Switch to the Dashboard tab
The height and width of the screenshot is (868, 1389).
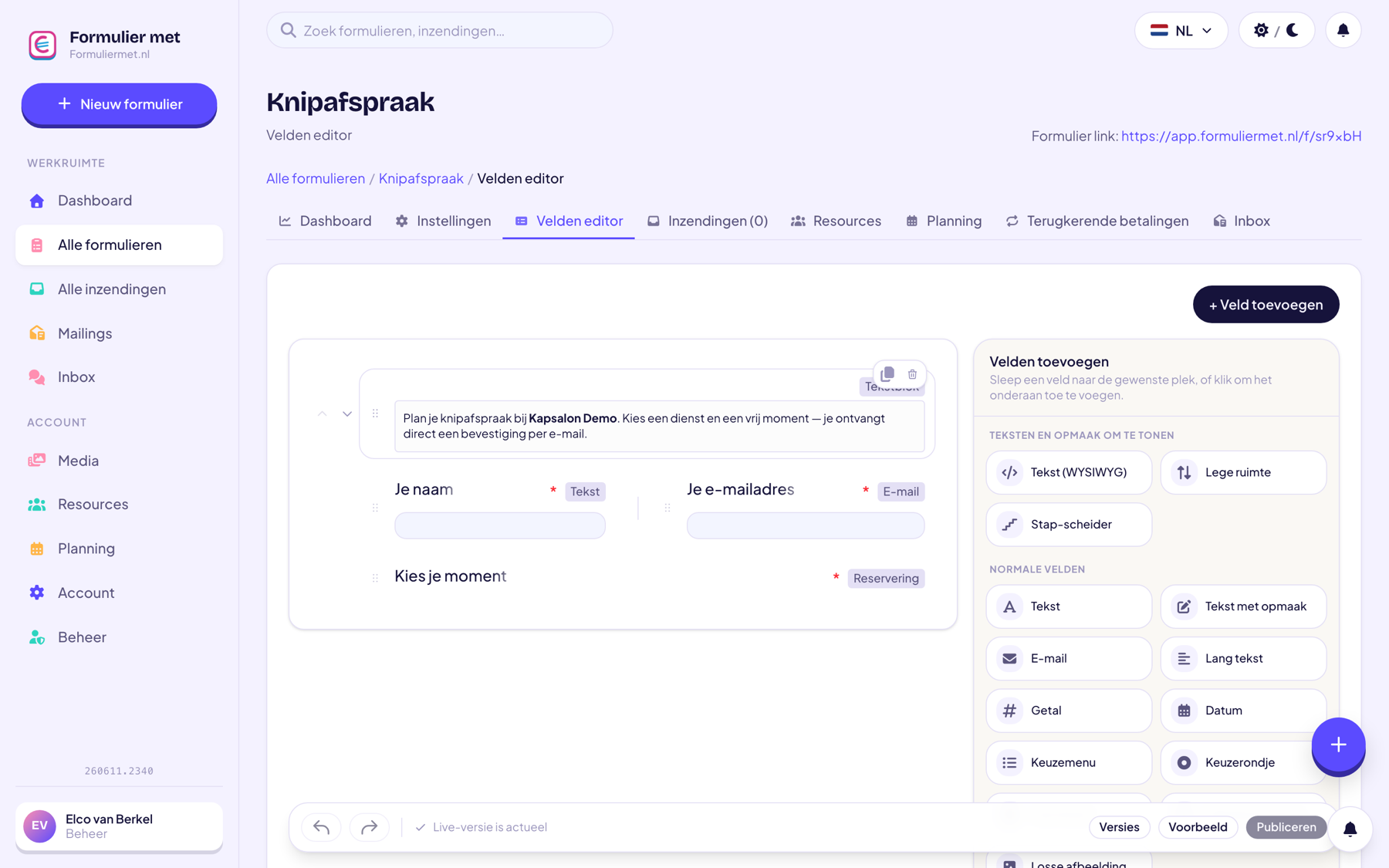[325, 221]
